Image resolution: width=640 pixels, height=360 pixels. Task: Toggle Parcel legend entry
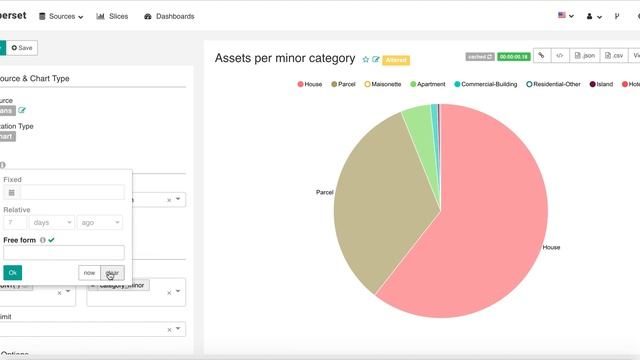(343, 84)
